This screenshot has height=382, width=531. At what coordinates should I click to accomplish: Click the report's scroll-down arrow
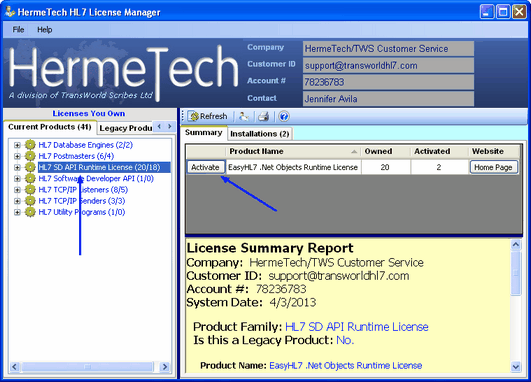515,366
